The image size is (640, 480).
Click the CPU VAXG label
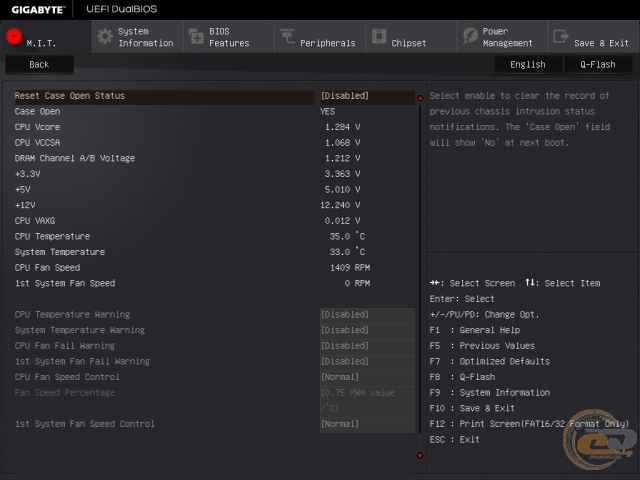(x=35, y=221)
